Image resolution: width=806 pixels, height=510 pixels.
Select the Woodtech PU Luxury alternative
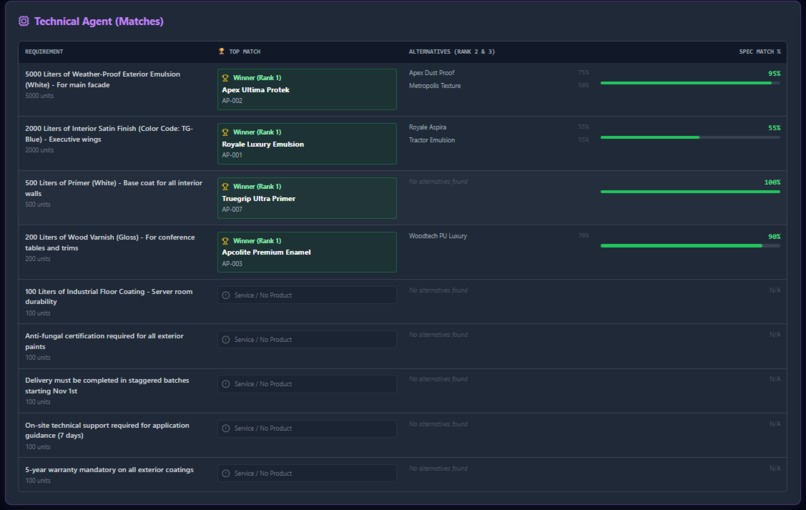(438, 236)
